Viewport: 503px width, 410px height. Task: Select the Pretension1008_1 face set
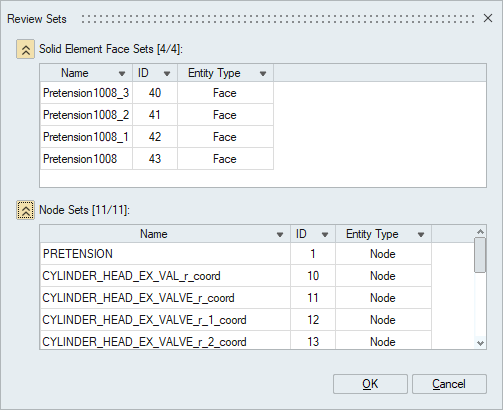pos(157,137)
